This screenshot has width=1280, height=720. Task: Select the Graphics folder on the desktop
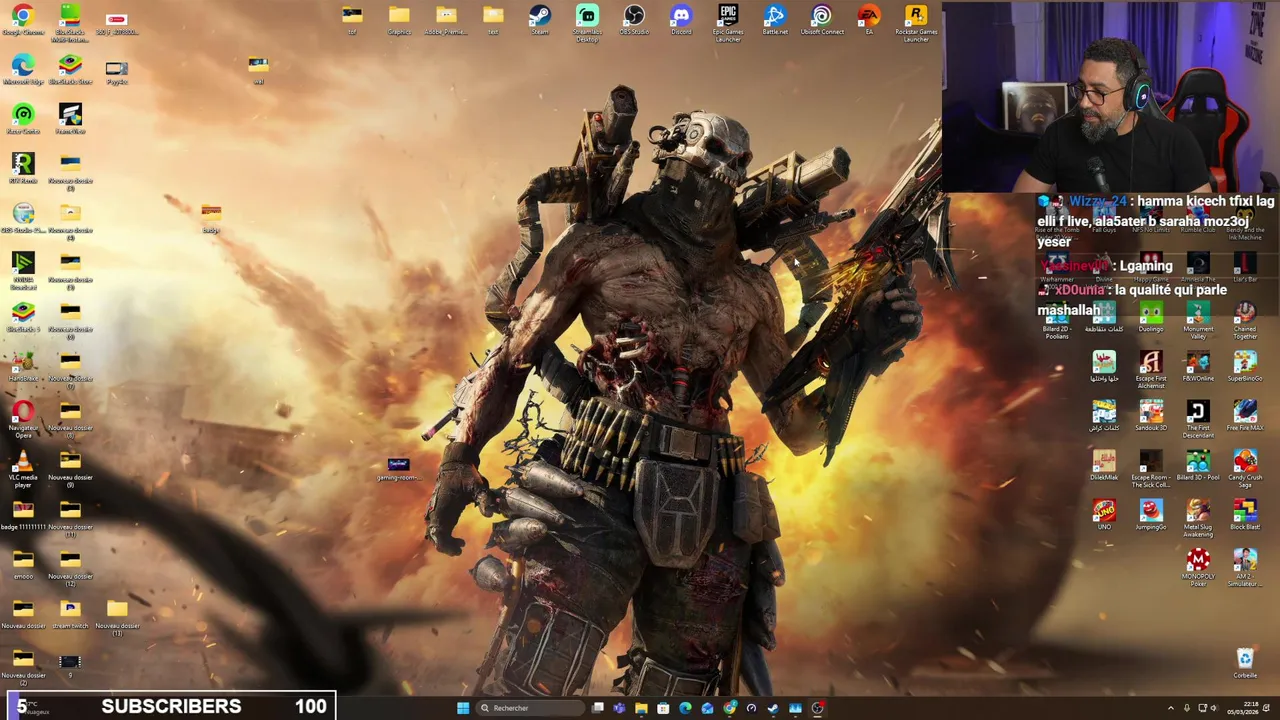pyautogui.click(x=399, y=20)
